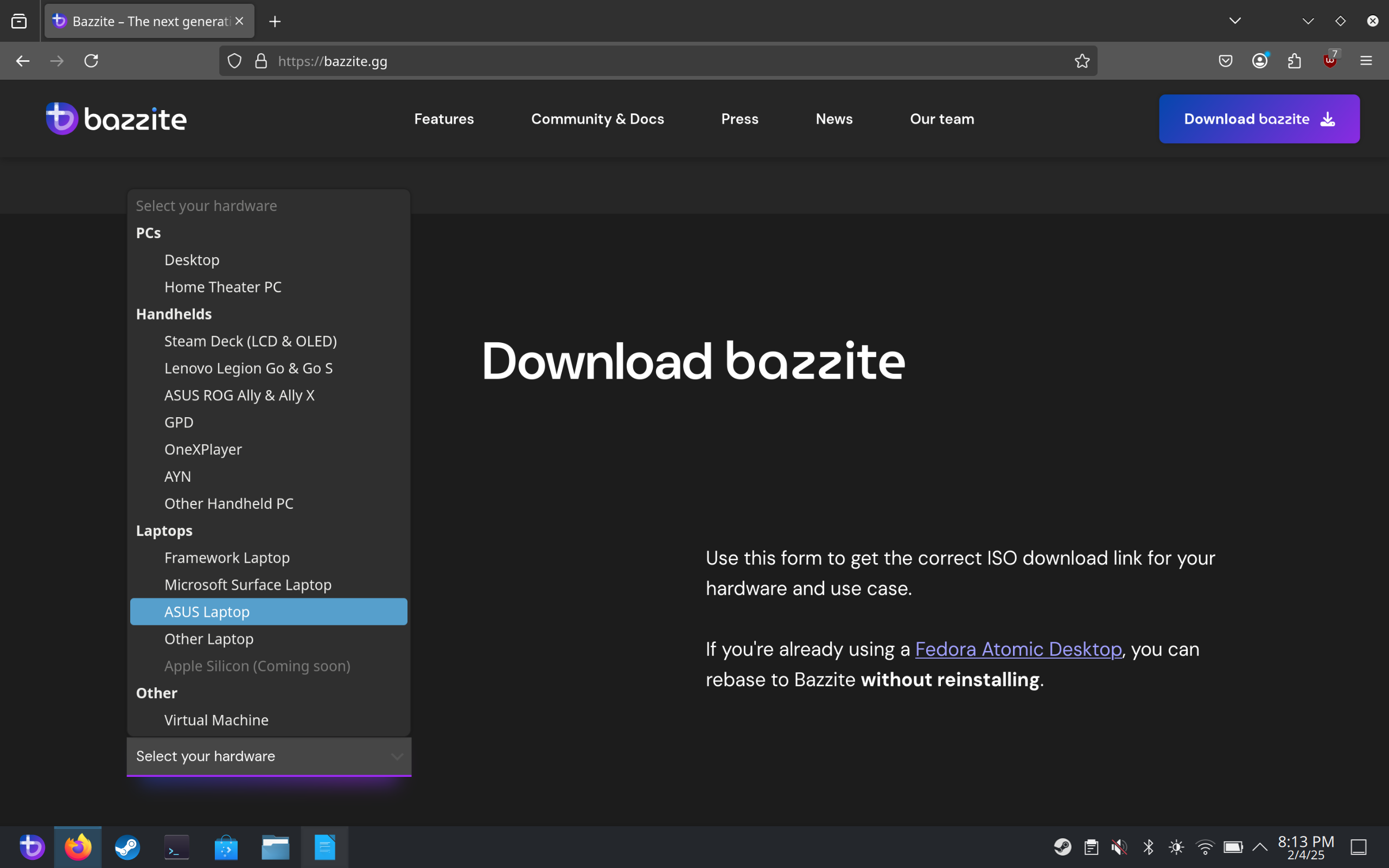The height and width of the screenshot is (868, 1389).
Task: Open the uBlock Origin extension icon
Action: 1330,60
